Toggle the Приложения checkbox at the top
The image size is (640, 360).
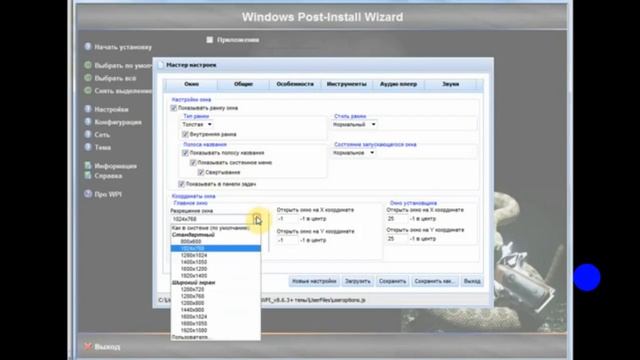[x=209, y=40]
